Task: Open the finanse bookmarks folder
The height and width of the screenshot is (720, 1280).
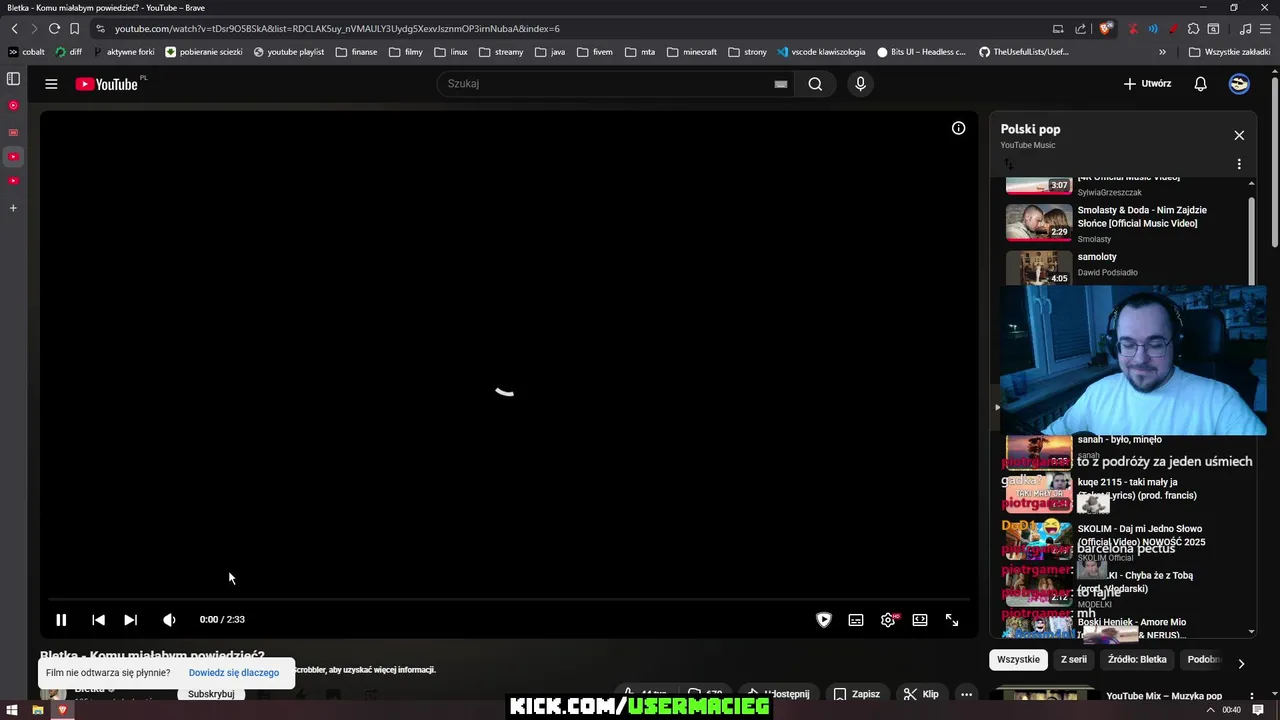Action: coord(357,52)
